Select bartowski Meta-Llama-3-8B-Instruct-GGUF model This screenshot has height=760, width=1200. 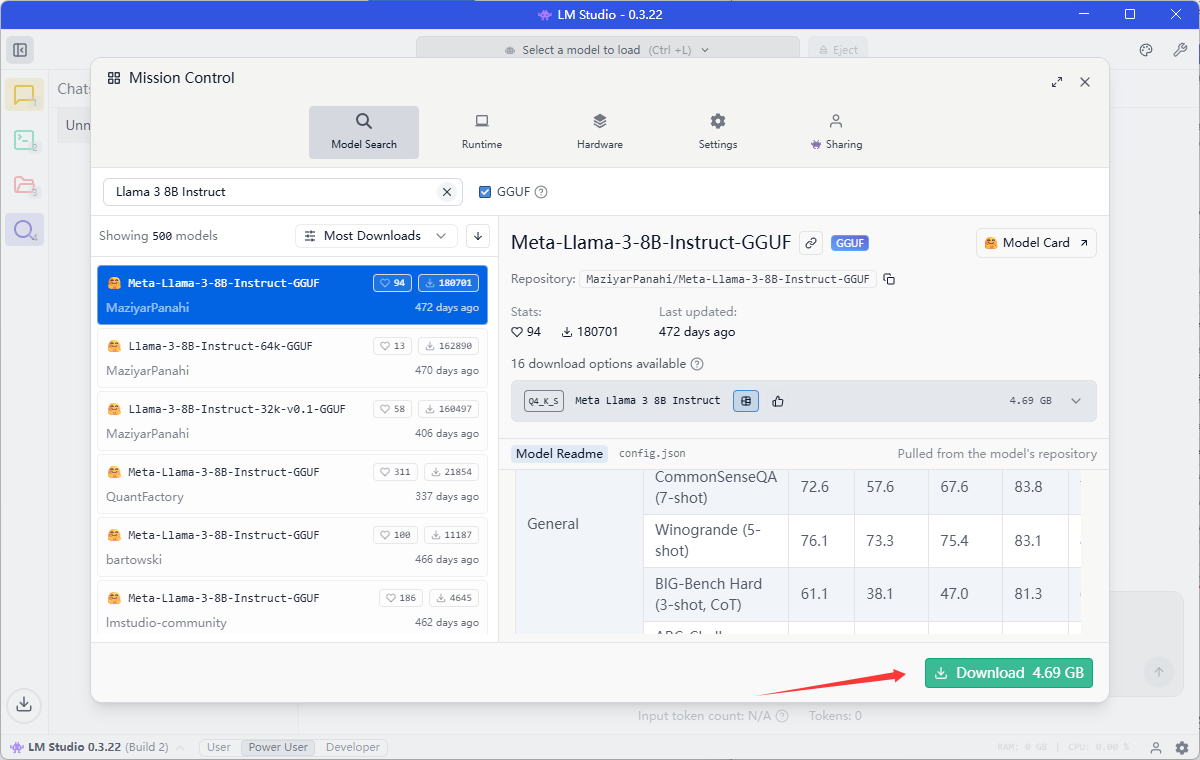[292, 547]
